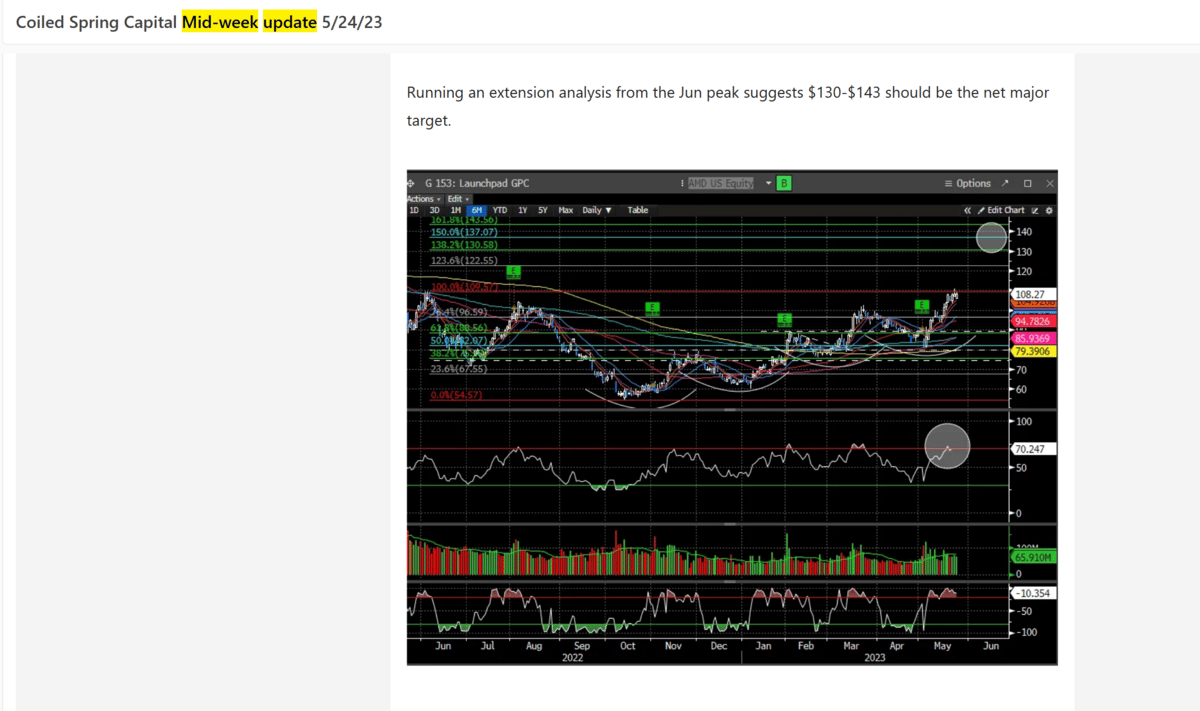Click the Edit Chart button
The image size is (1200, 711).
(x=1000, y=210)
